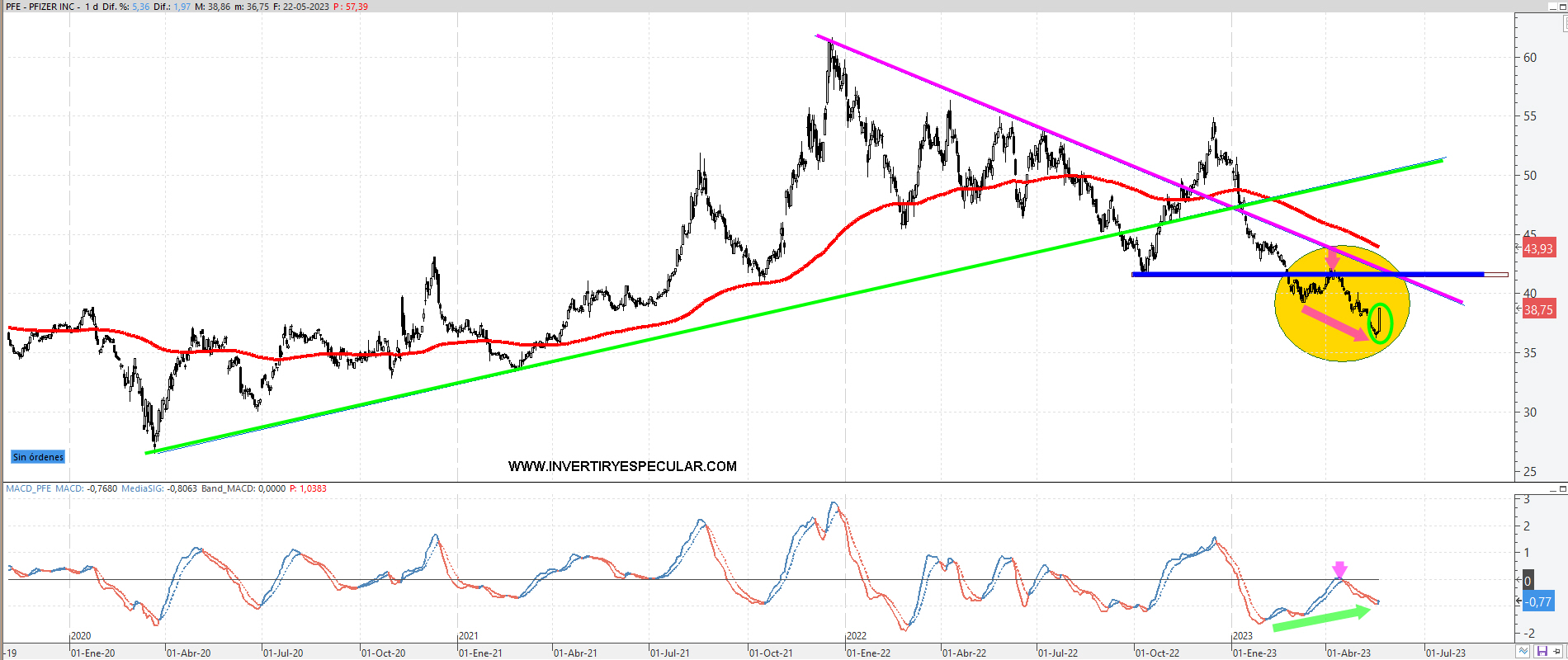The width and height of the screenshot is (1568, 660).
Task: Click the save chart floppy disk icon
Action: [x=1541, y=652]
